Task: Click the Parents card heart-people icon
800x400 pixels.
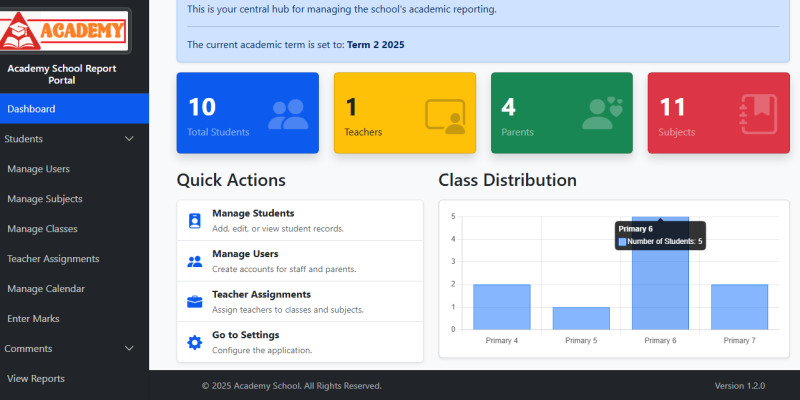Action: click(x=602, y=113)
